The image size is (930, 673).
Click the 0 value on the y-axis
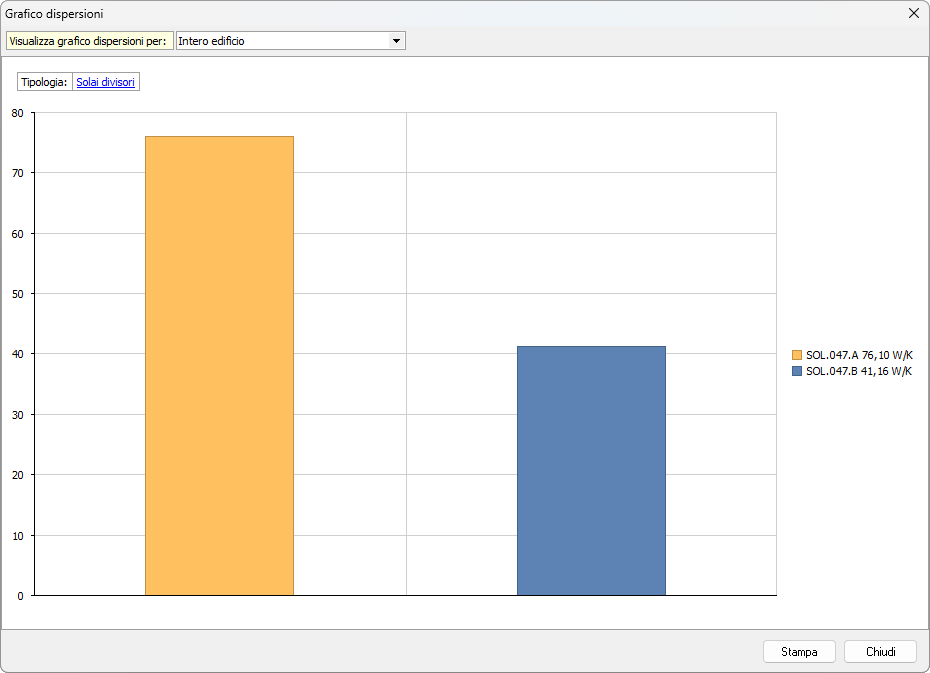coord(21,596)
